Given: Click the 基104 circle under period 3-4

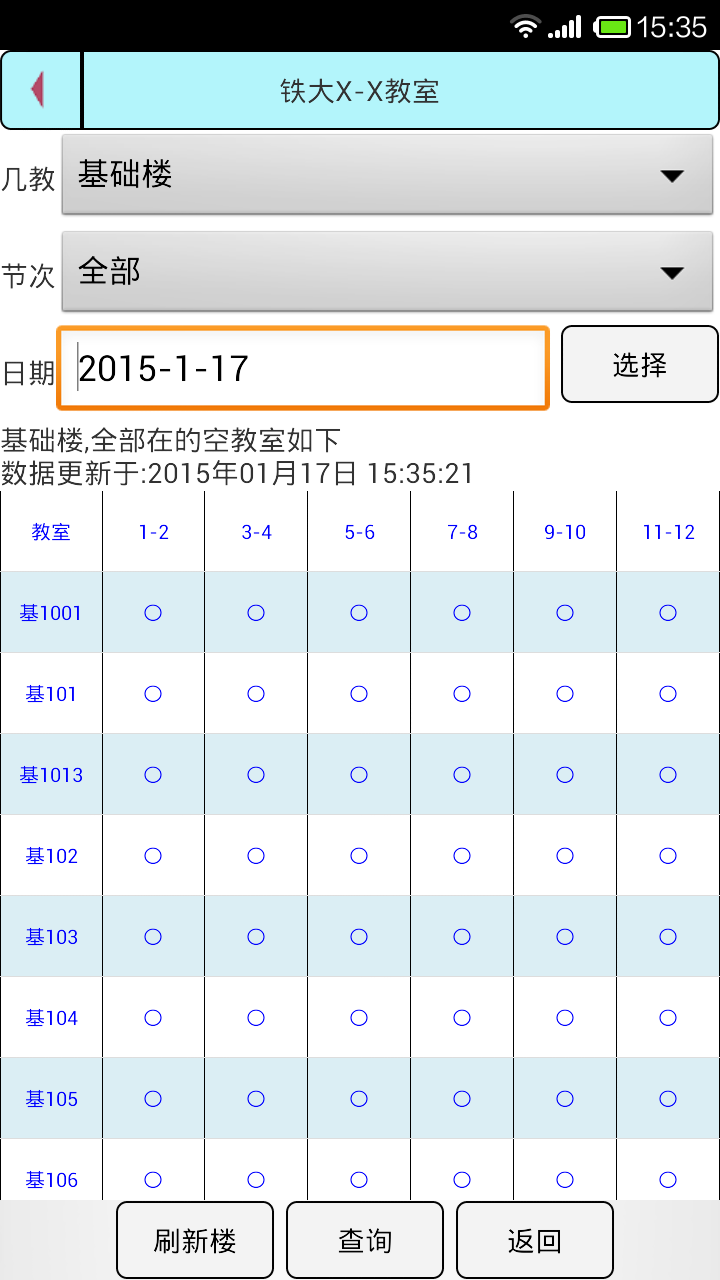Looking at the screenshot, I should tap(256, 1018).
